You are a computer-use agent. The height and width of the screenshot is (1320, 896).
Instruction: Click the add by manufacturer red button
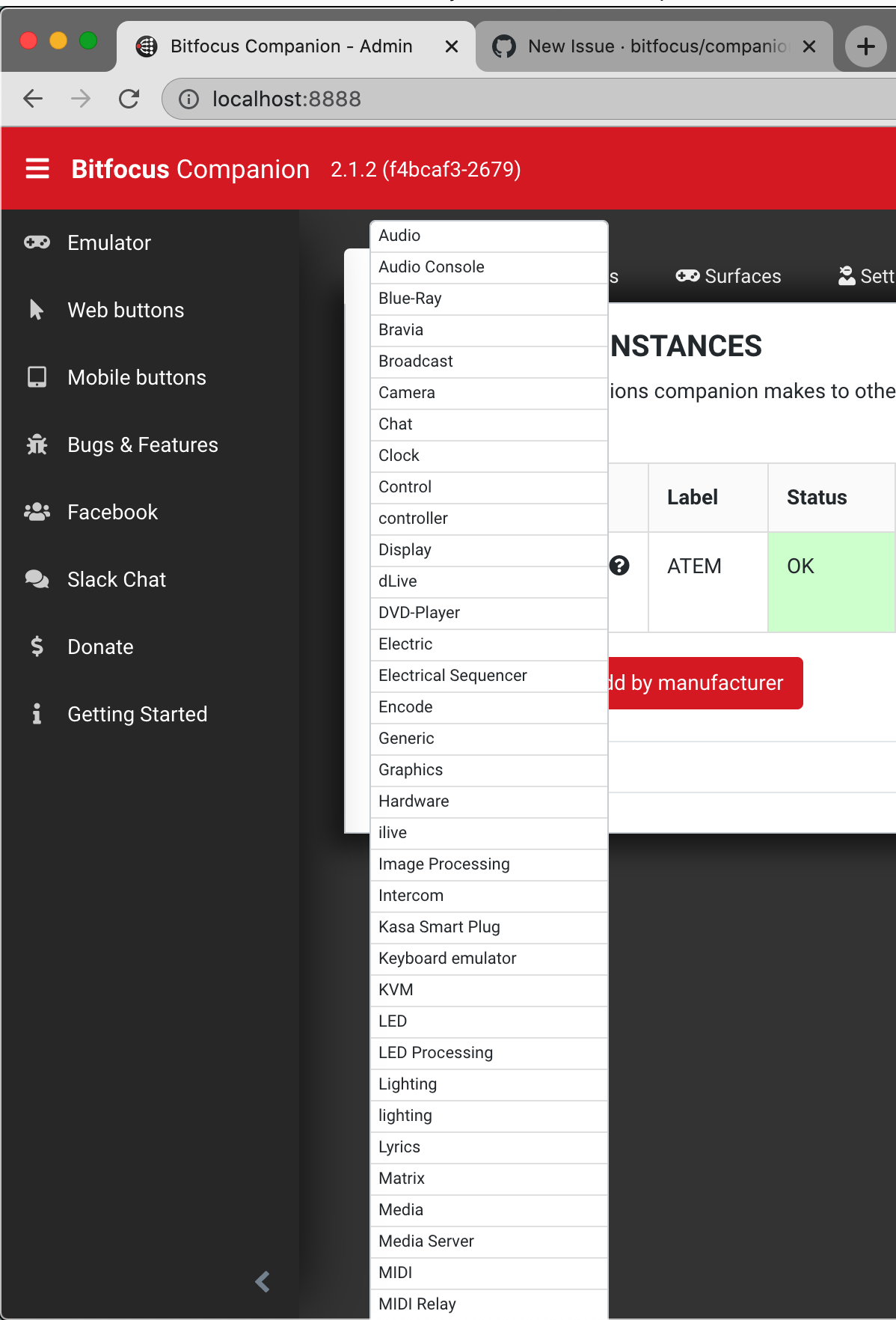pyautogui.click(x=705, y=683)
